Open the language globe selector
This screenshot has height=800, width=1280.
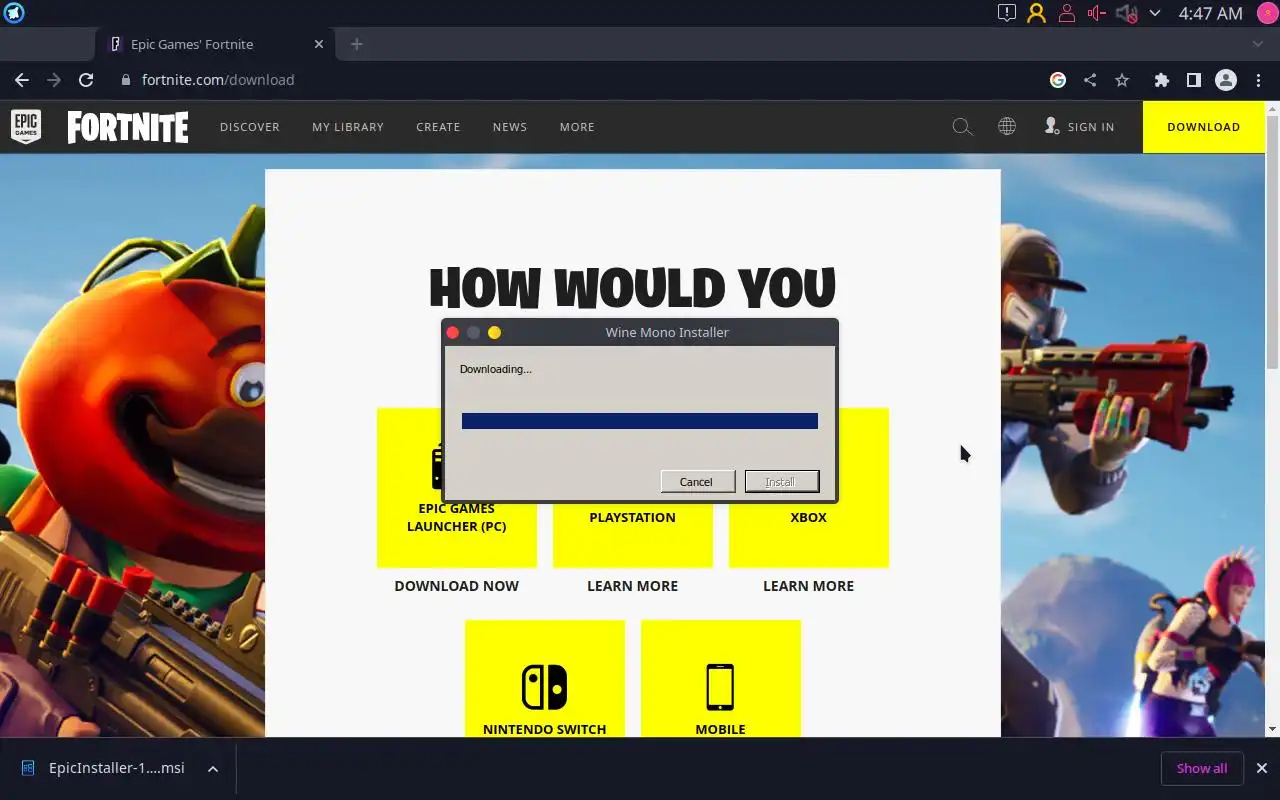click(1007, 127)
